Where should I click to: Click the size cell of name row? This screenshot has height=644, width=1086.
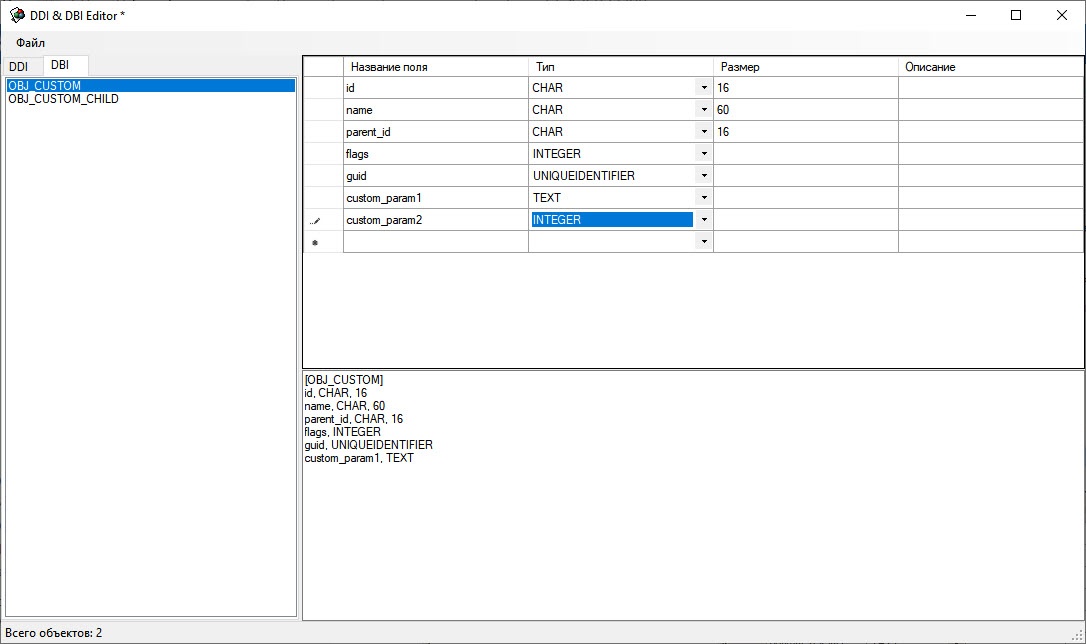coord(805,110)
